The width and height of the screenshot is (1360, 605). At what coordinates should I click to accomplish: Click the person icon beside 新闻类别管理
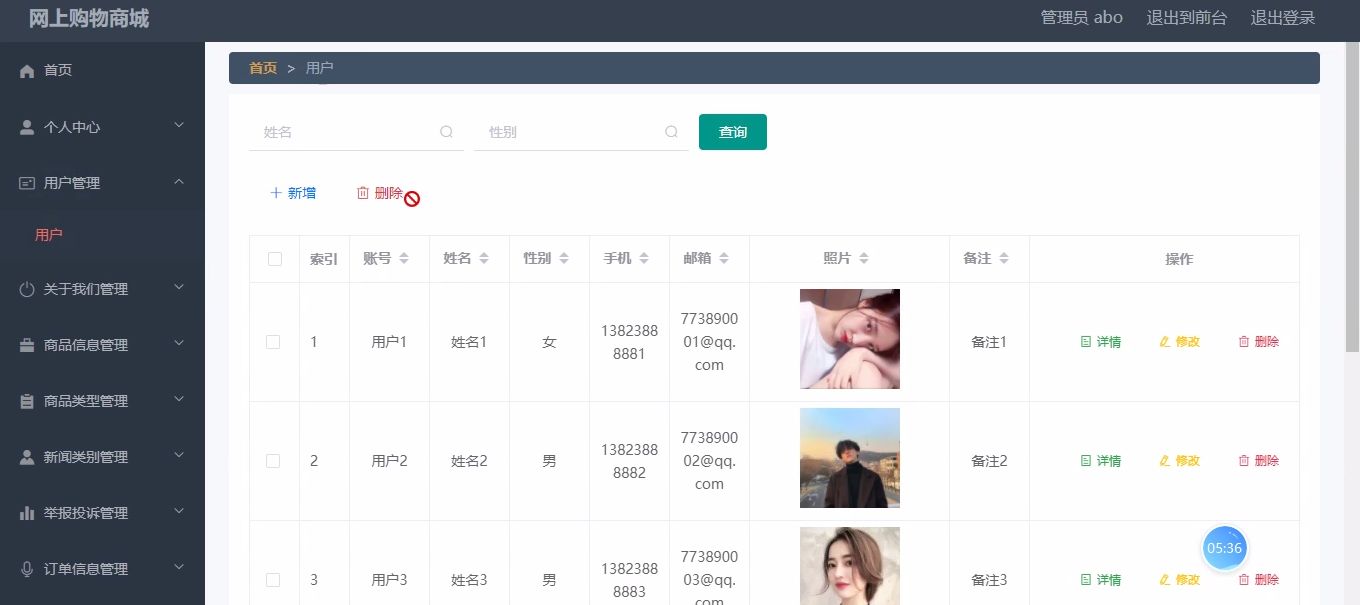click(27, 457)
